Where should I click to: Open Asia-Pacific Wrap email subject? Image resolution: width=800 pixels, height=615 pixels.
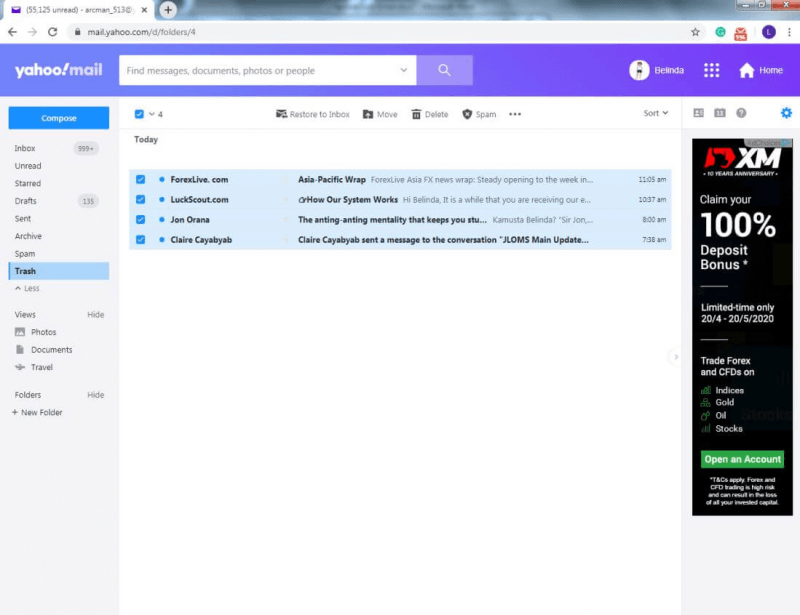point(332,179)
